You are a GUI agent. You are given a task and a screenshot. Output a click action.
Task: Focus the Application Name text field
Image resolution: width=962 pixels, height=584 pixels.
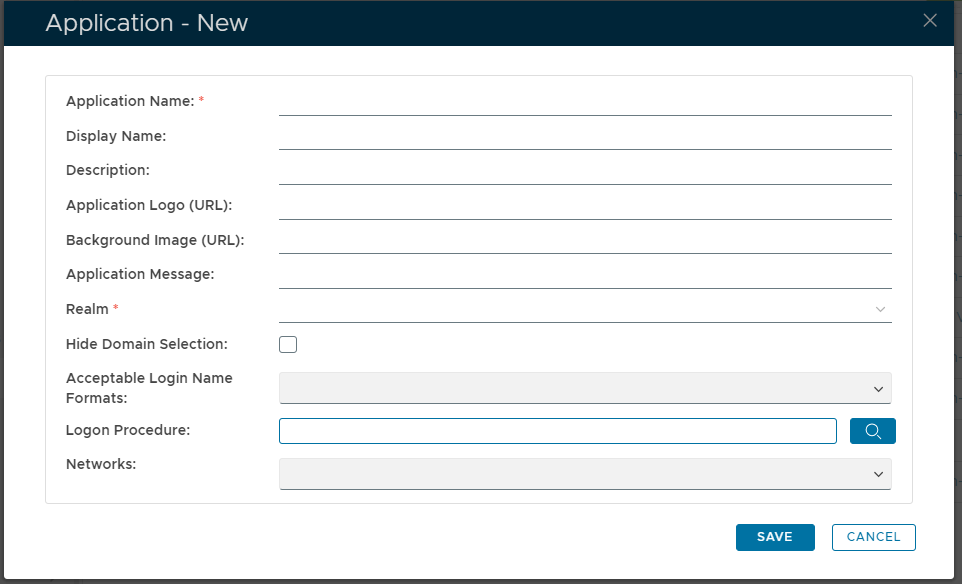click(x=585, y=102)
